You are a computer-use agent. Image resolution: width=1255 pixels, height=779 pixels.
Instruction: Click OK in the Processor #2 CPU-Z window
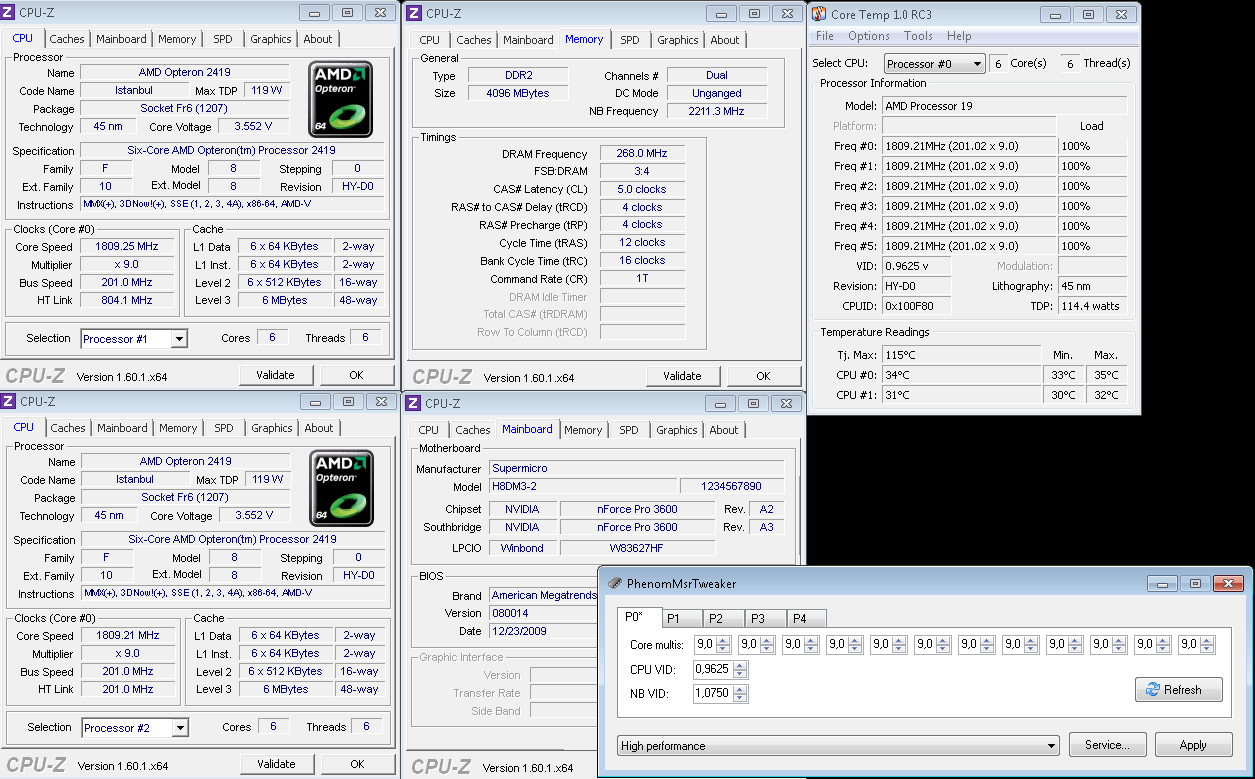pyautogui.click(x=357, y=763)
